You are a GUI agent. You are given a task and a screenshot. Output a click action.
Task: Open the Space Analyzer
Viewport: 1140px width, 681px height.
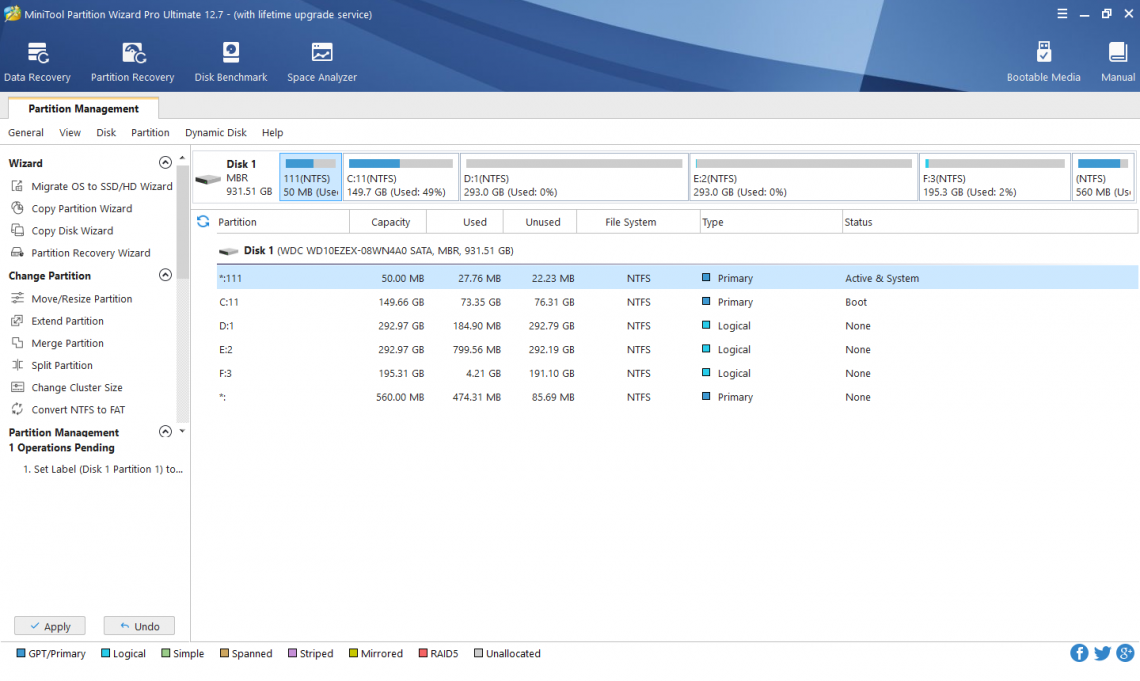(x=321, y=58)
